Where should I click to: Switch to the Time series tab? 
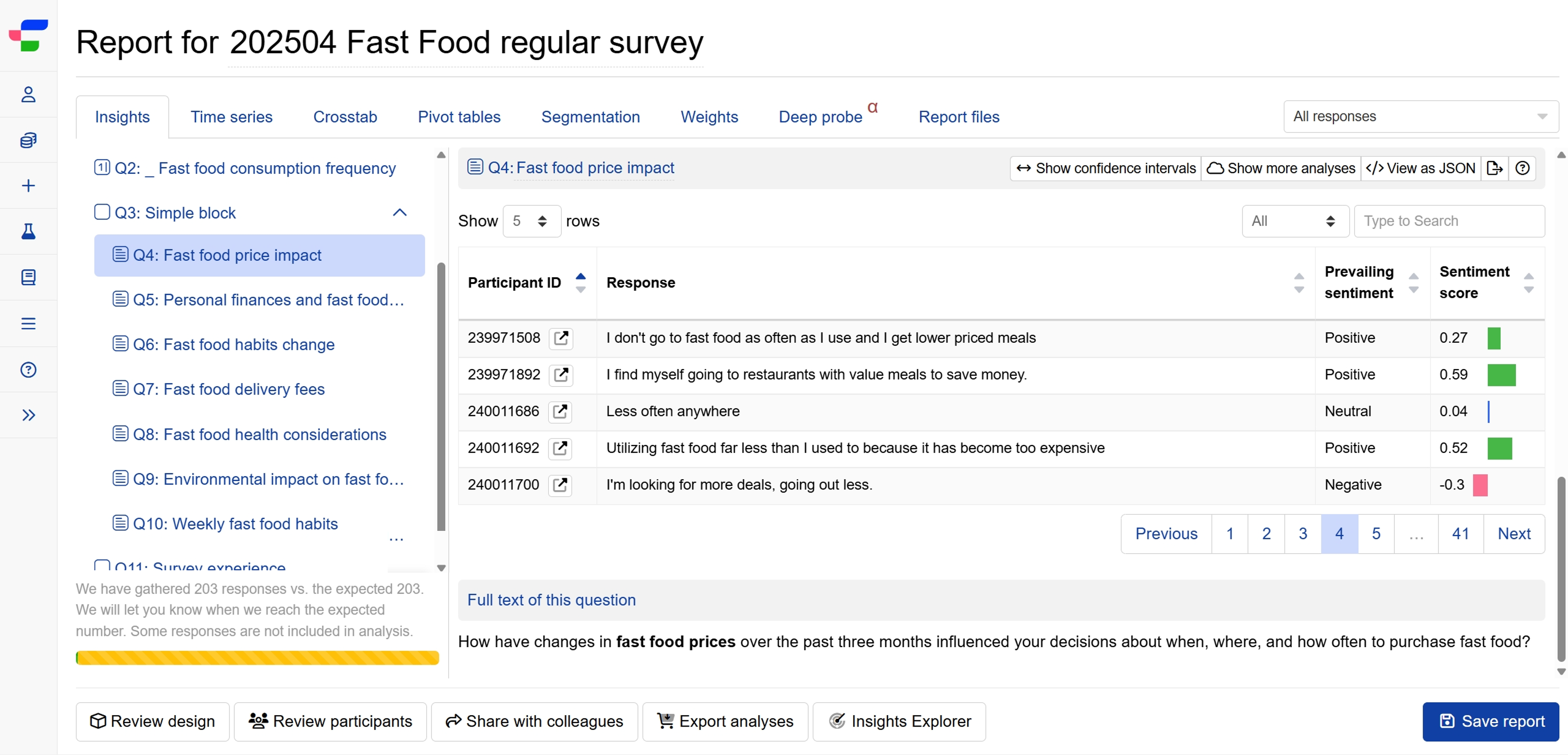[231, 117]
